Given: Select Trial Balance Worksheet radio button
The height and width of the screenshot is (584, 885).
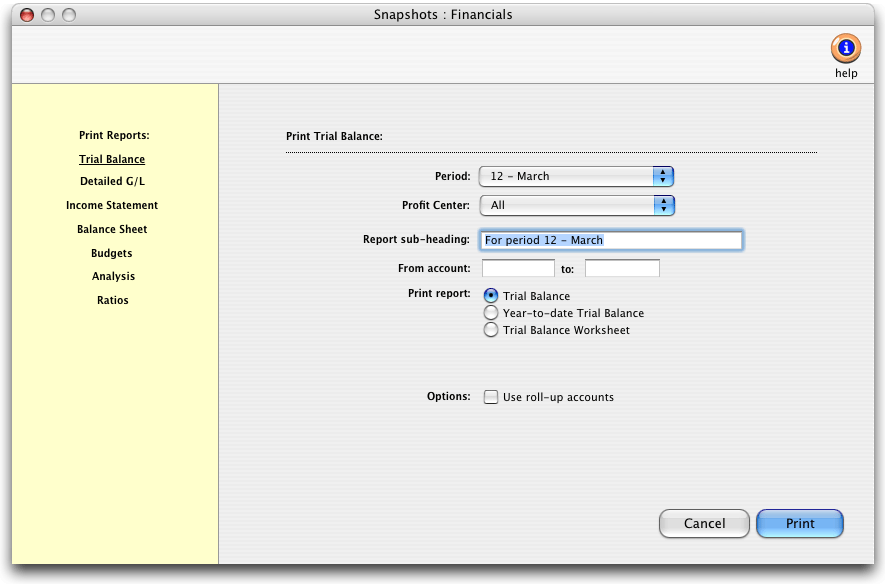Looking at the screenshot, I should [x=491, y=330].
